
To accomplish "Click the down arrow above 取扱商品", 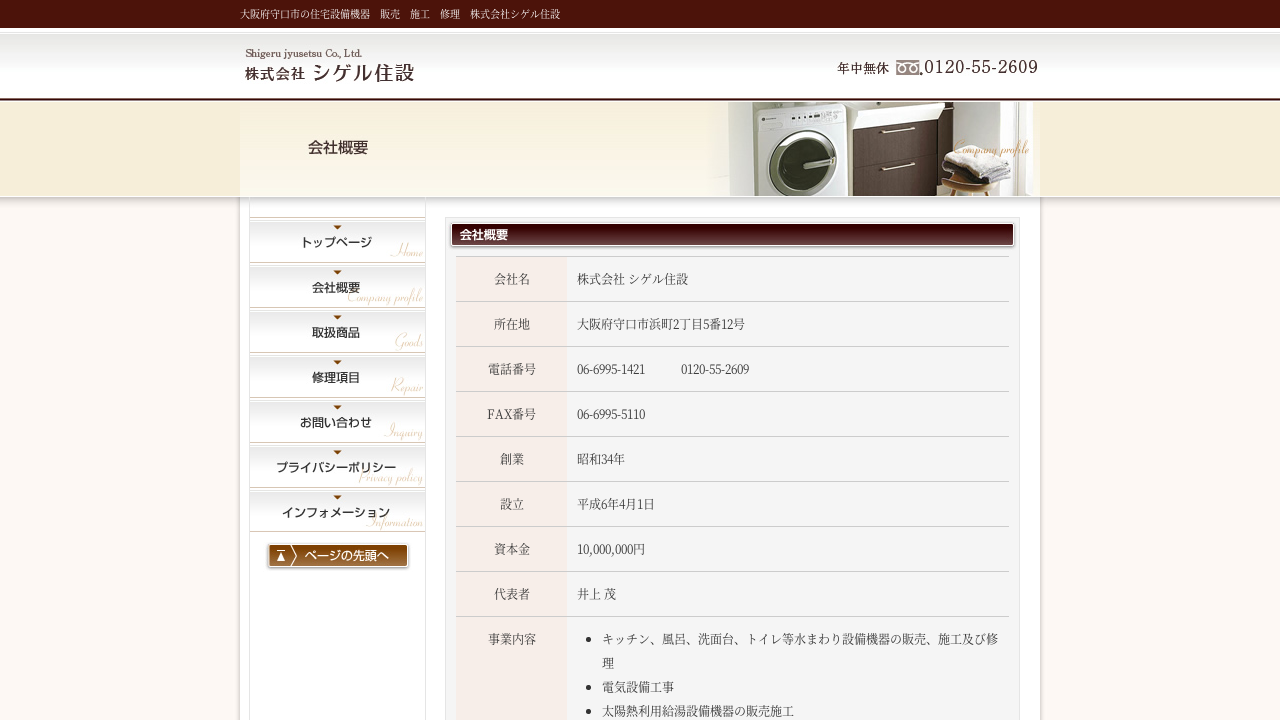I will (x=337, y=317).
